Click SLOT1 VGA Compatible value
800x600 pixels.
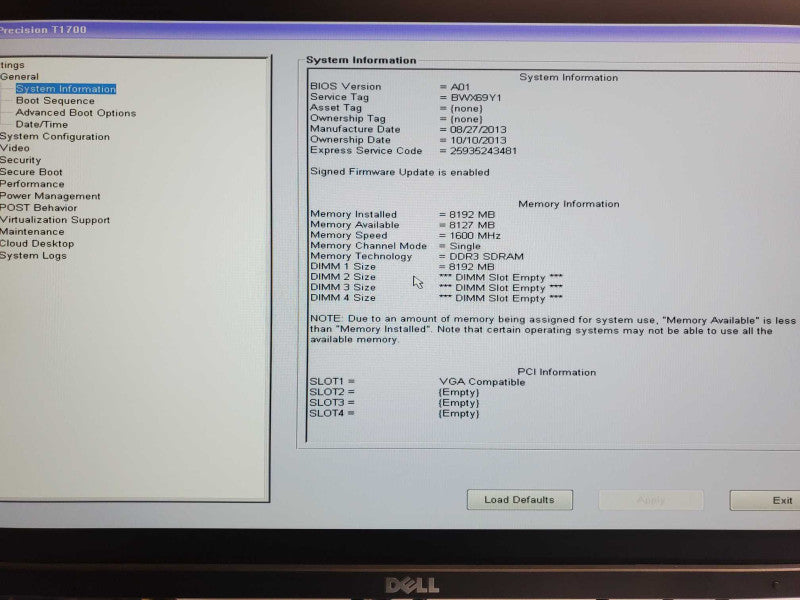[x=482, y=382]
